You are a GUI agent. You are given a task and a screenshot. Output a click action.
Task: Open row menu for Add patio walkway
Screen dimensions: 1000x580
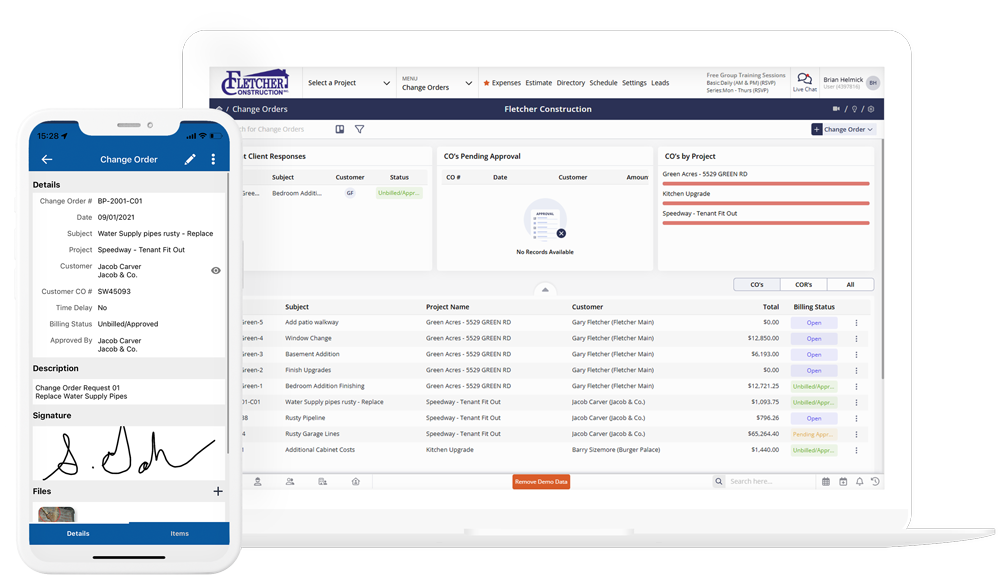[x=857, y=323]
